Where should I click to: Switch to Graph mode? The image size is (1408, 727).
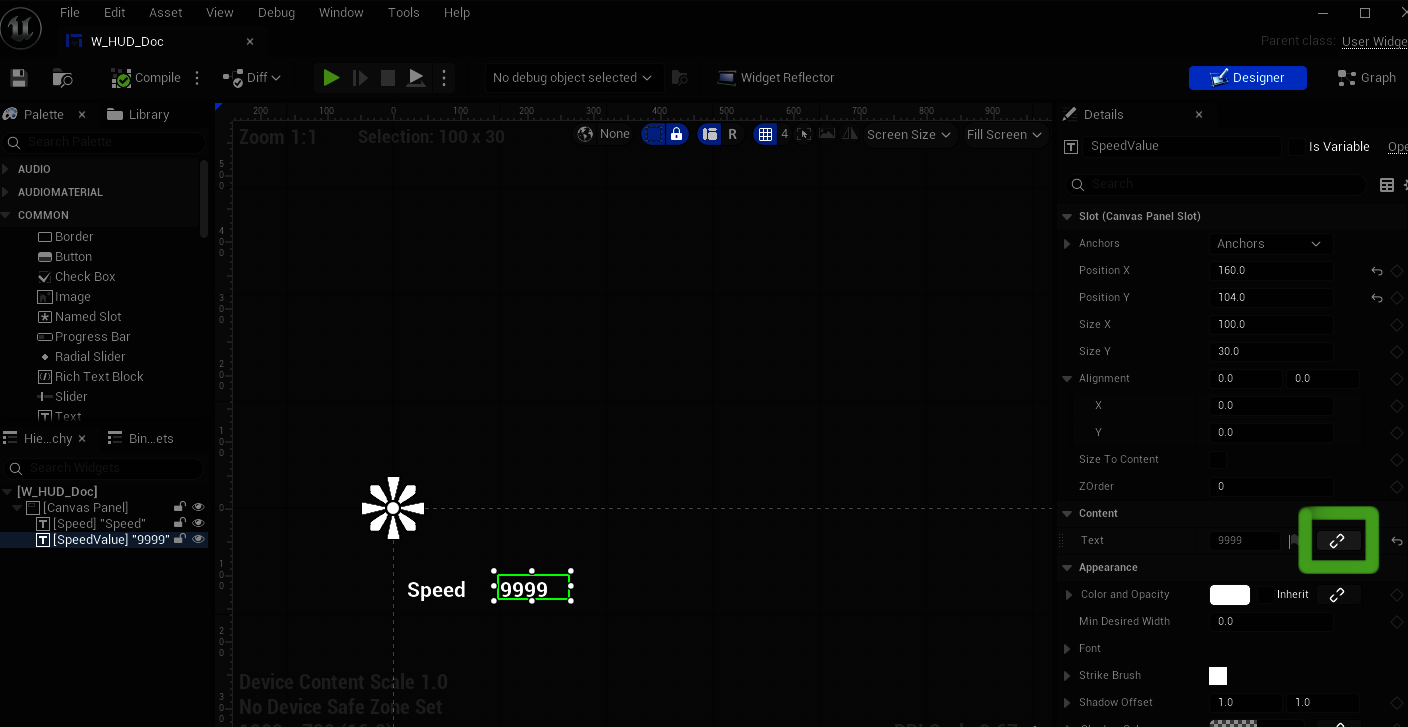tap(1366, 78)
